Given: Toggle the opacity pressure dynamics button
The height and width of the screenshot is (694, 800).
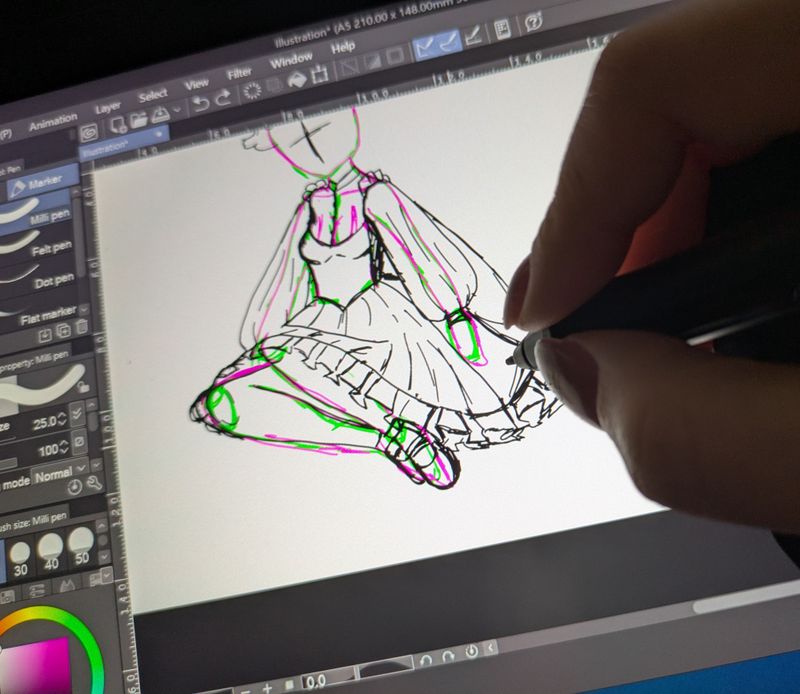Looking at the screenshot, I should 80,442.
